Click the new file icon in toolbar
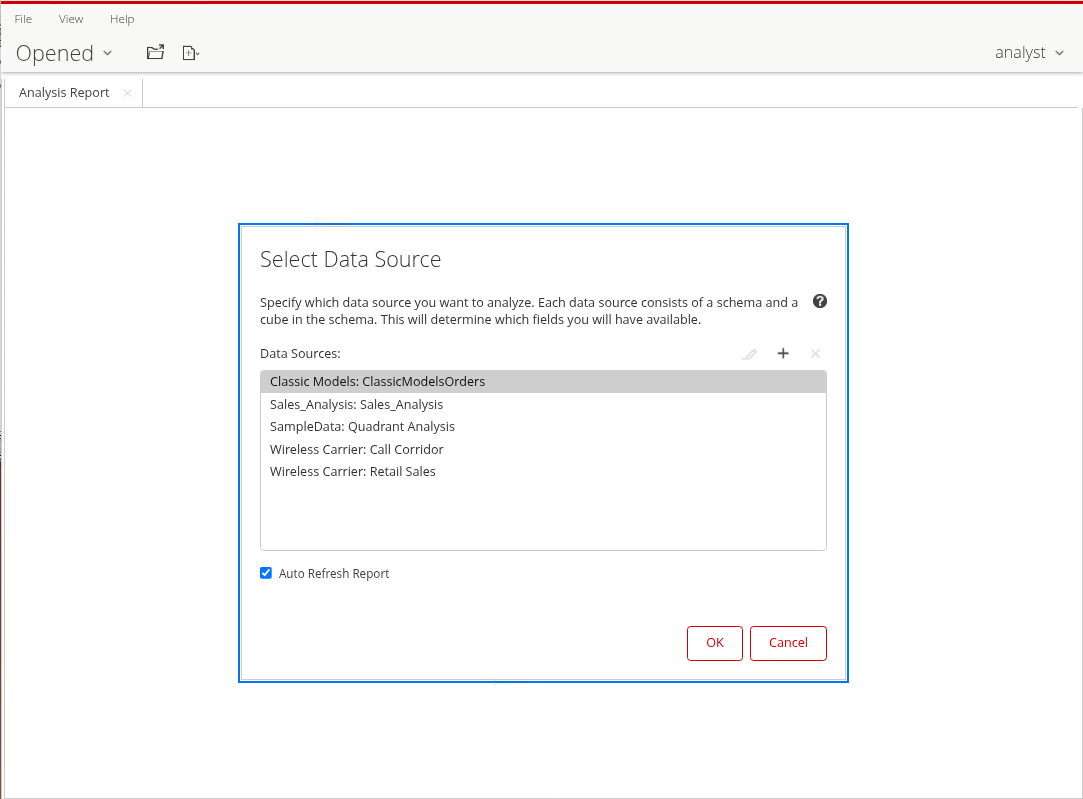Viewport: 1083px width, 799px height. click(x=190, y=53)
